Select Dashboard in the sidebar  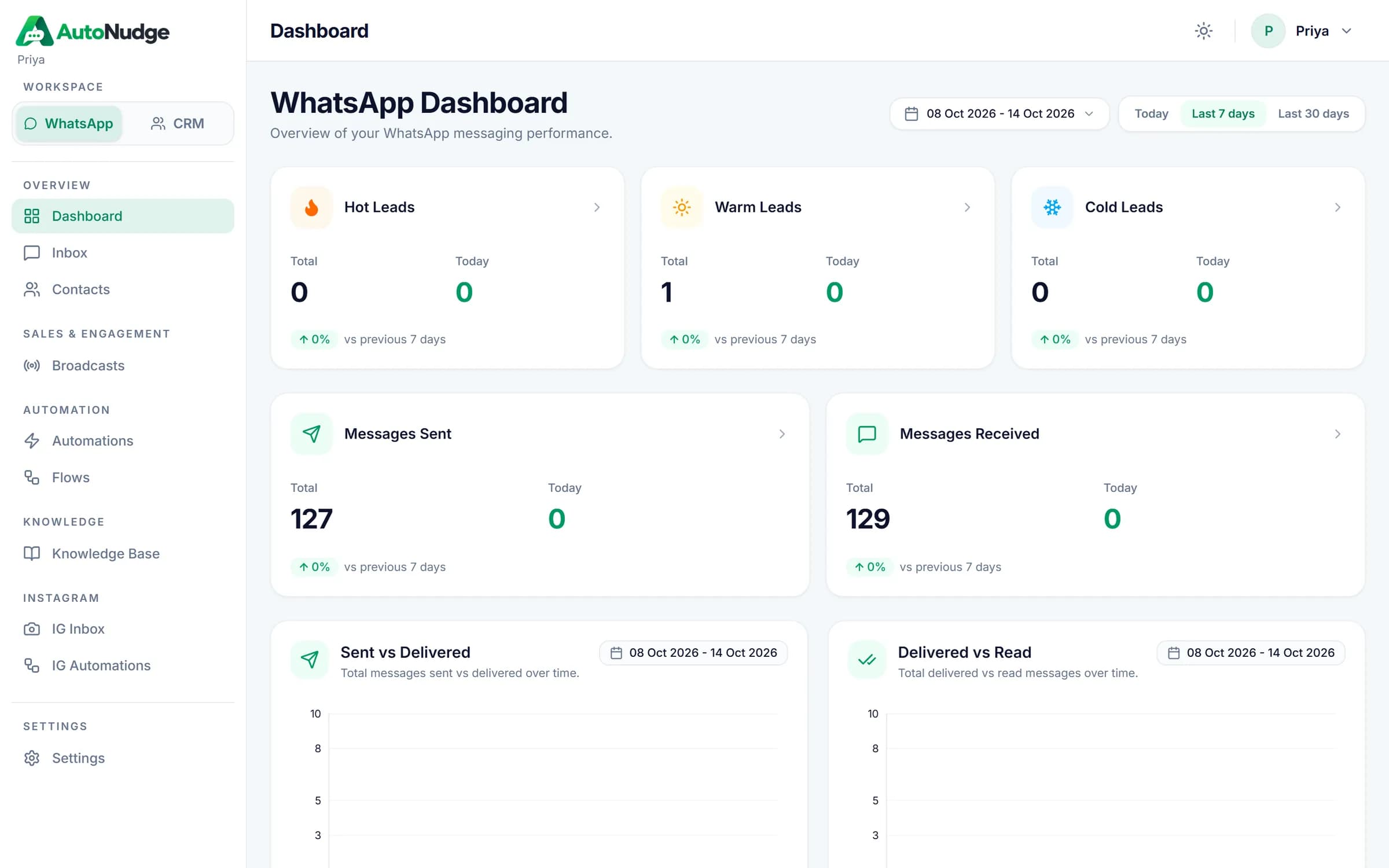pyautogui.click(x=123, y=216)
